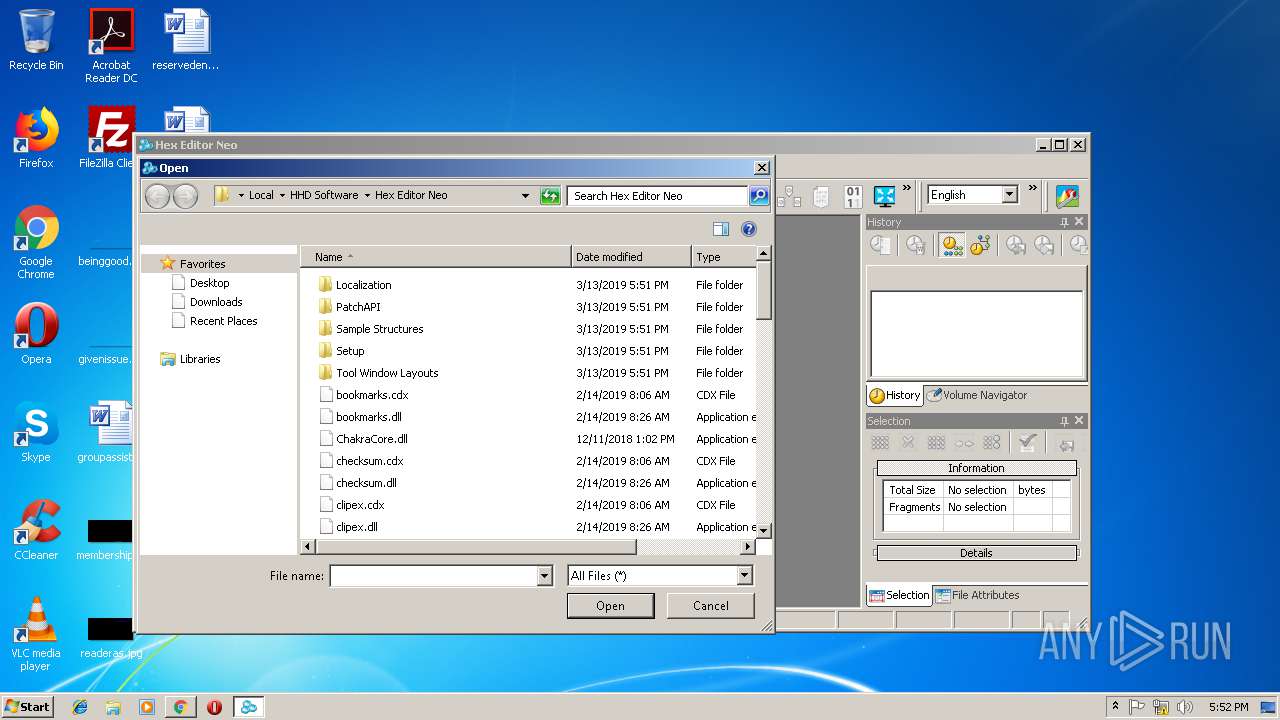Expand toolbar overflow chevron next to full screen icon
1280x720 pixels.
coord(907,187)
